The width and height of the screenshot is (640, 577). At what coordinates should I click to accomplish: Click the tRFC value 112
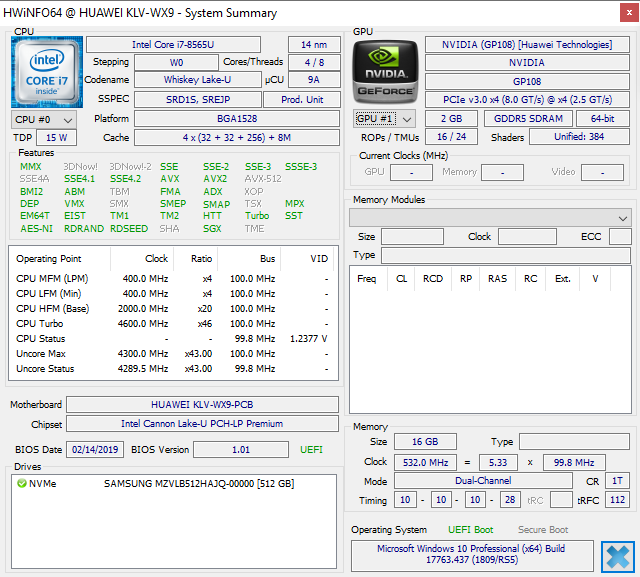(617, 499)
